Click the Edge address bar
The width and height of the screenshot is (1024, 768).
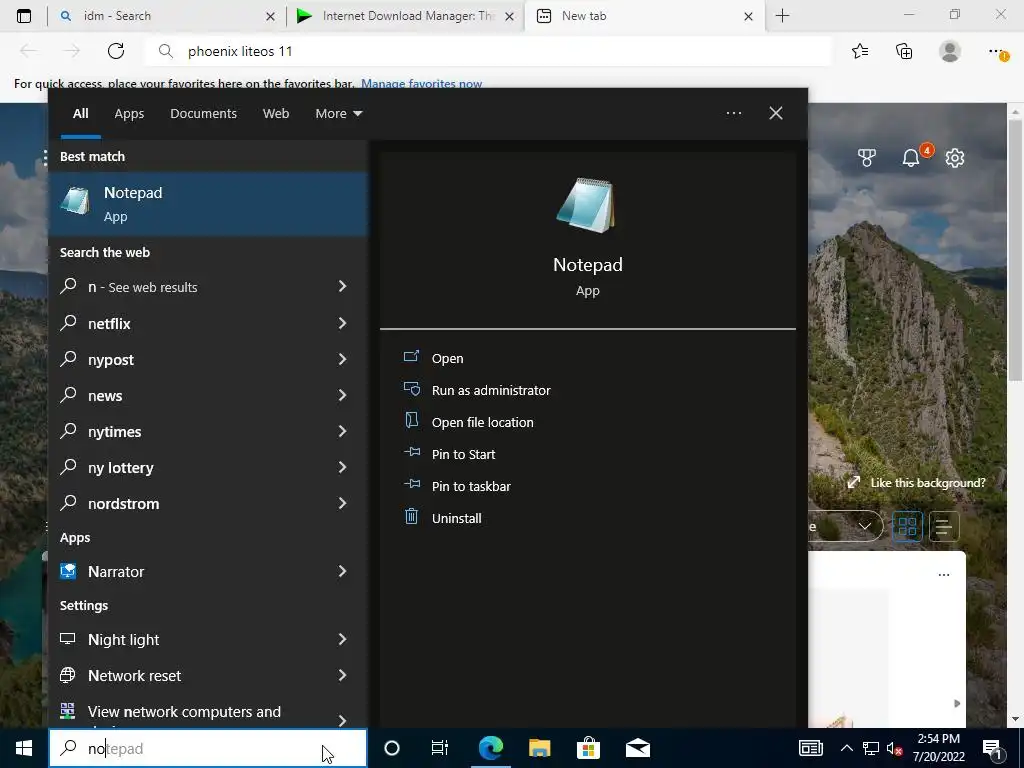pyautogui.click(x=488, y=51)
